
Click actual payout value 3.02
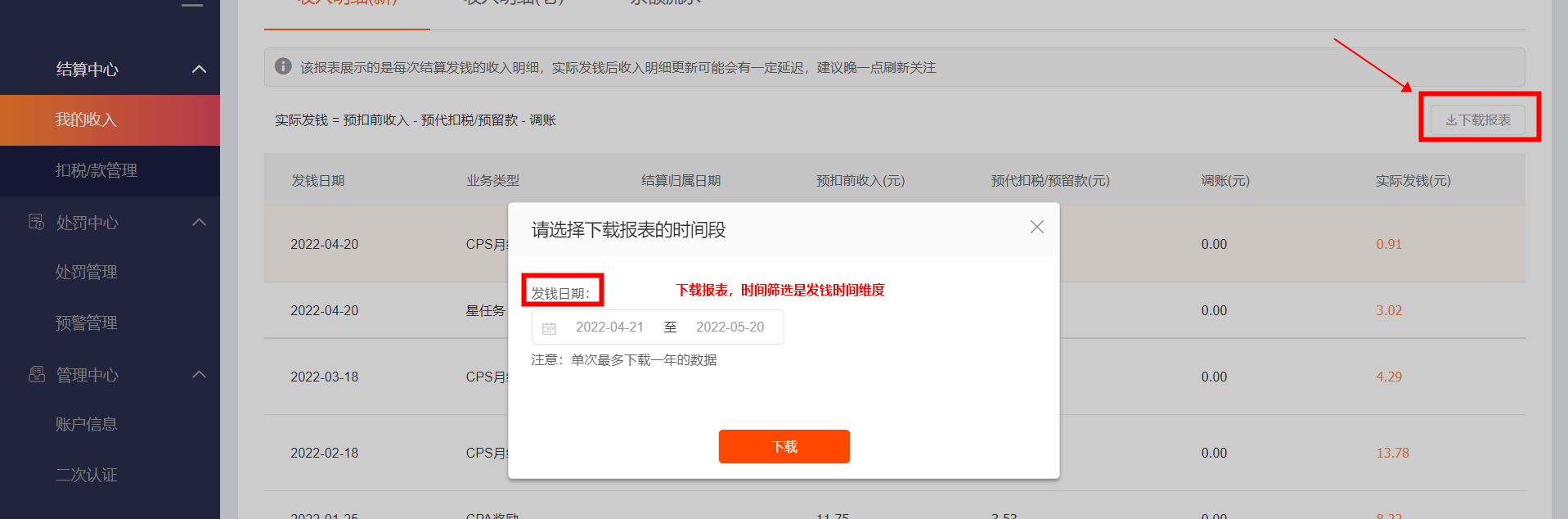coord(1389,310)
